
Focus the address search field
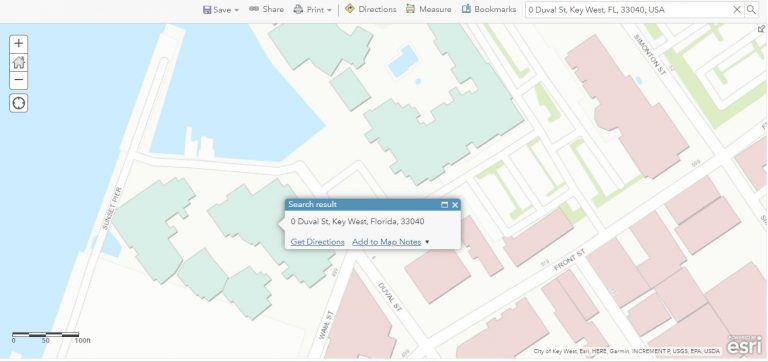[628, 9]
